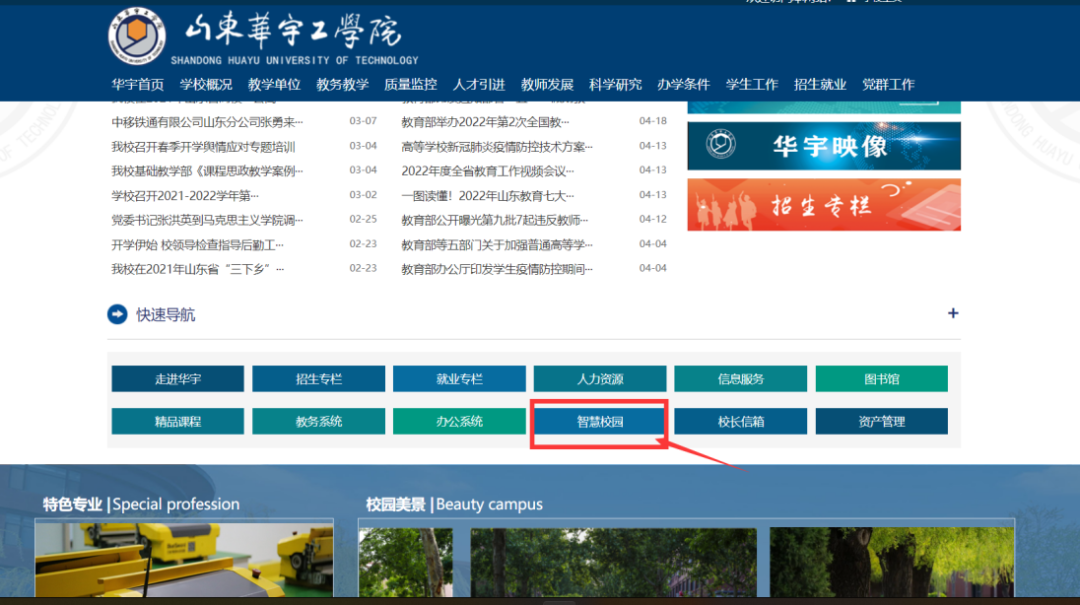The width and height of the screenshot is (1080, 605).
Task: Click the 特色专业 Special profession heading
Action: tap(141, 504)
